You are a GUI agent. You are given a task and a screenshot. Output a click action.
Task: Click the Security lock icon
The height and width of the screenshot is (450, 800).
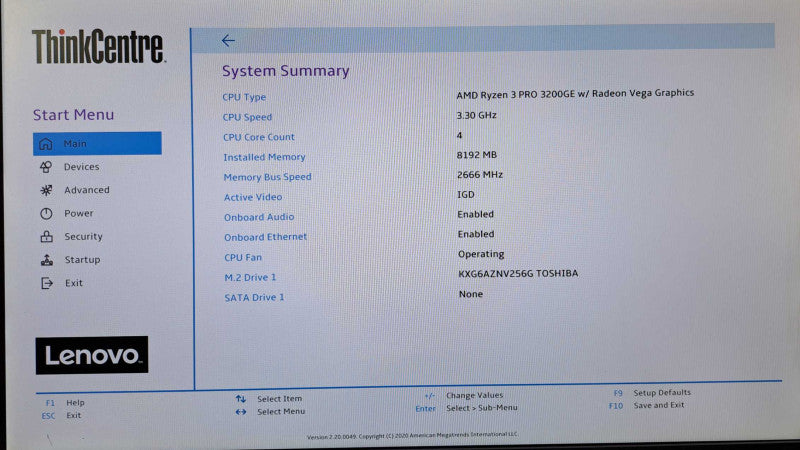click(x=46, y=236)
